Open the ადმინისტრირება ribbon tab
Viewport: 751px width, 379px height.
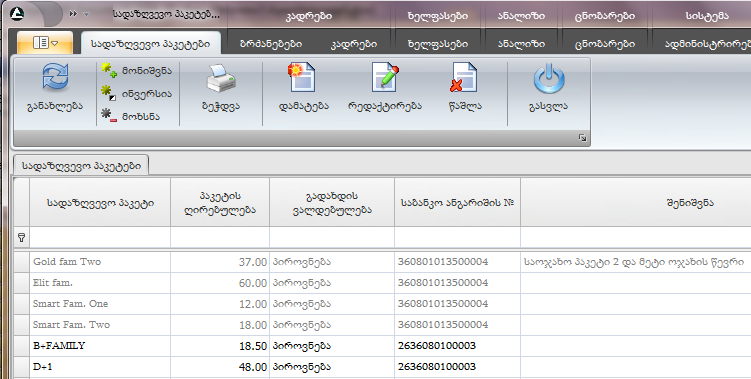[707, 44]
